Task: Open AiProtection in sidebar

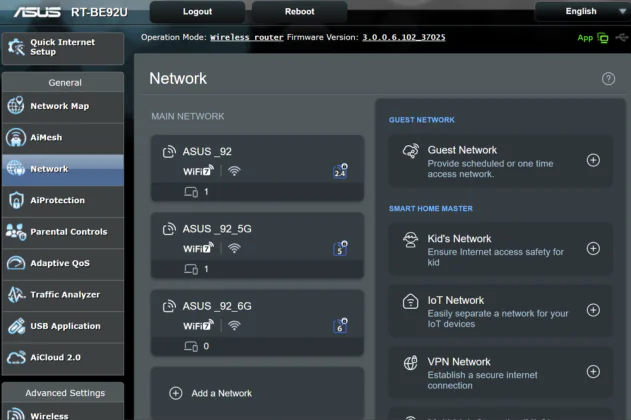Action: pyautogui.click(x=63, y=201)
